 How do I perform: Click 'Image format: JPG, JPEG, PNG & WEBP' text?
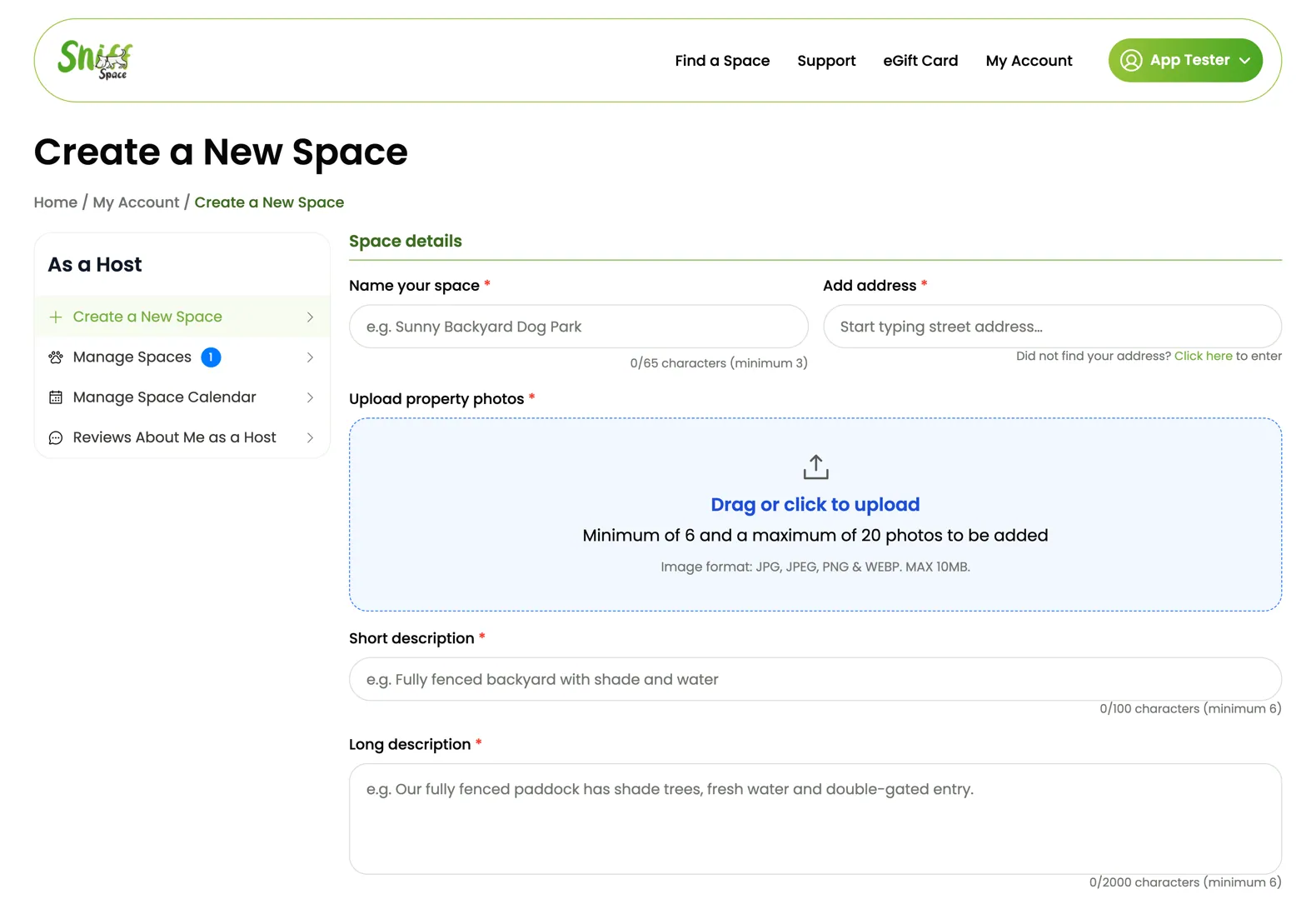(815, 567)
